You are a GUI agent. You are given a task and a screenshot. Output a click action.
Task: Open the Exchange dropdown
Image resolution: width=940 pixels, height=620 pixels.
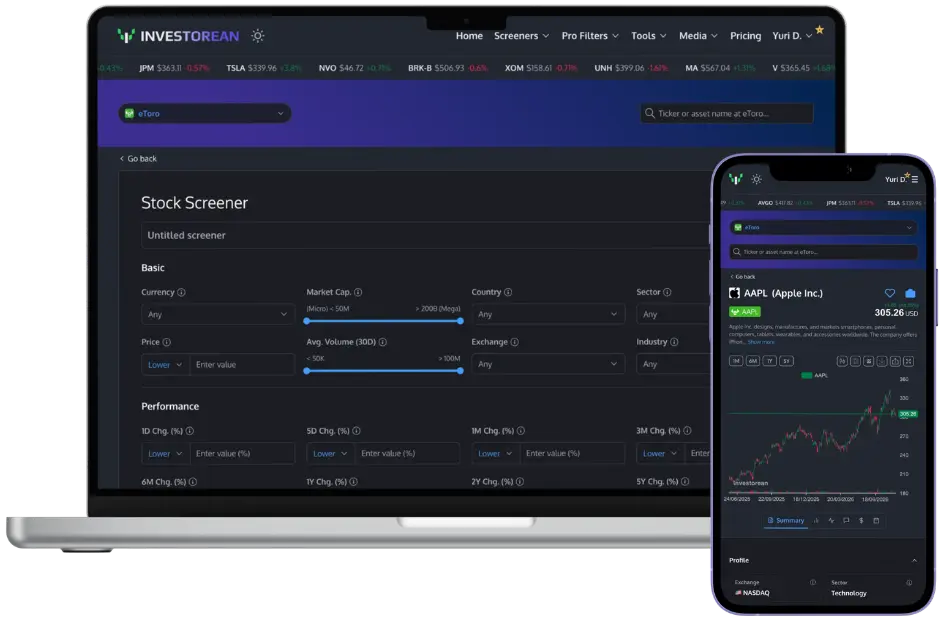(x=548, y=364)
